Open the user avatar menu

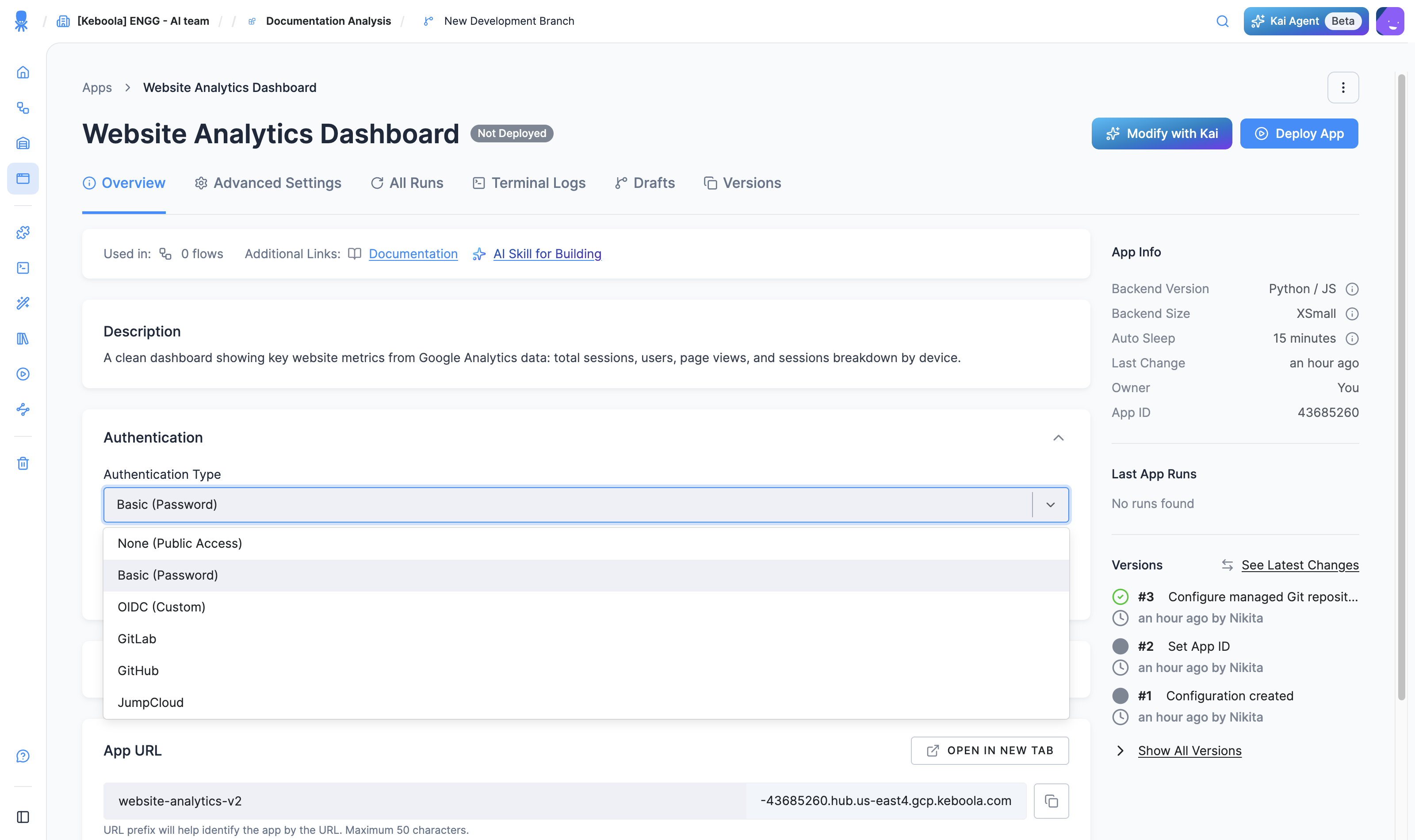coord(1390,21)
